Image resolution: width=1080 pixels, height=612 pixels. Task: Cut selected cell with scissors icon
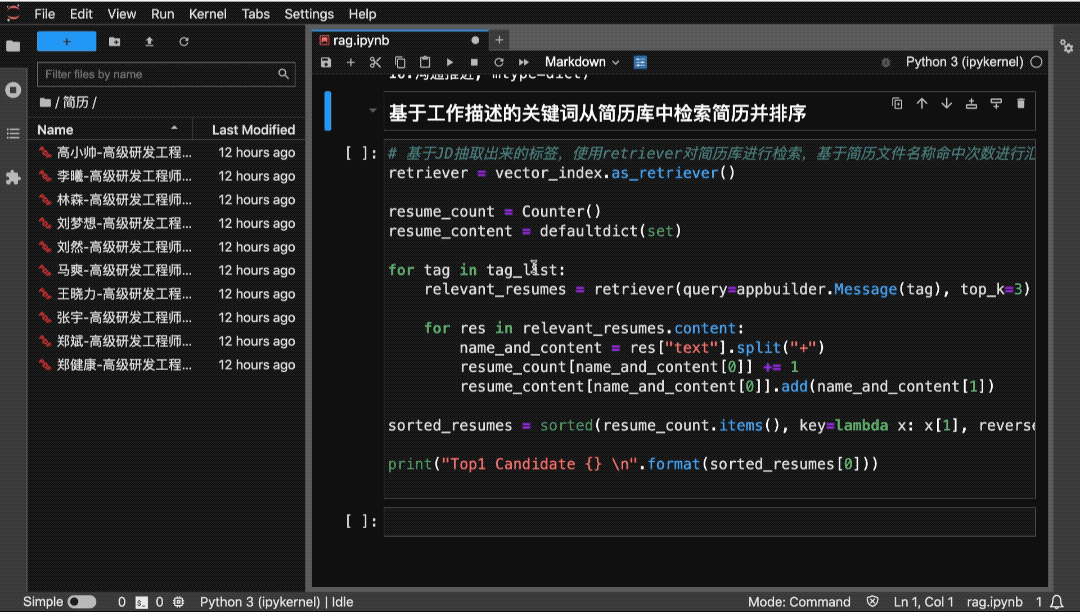click(x=375, y=62)
